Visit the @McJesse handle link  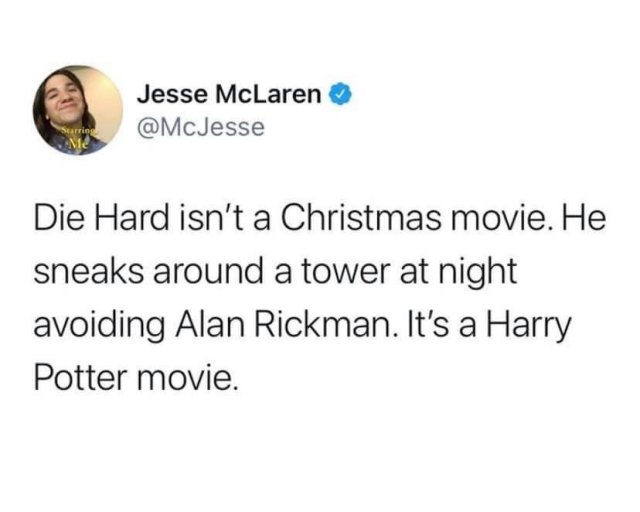click(201, 127)
